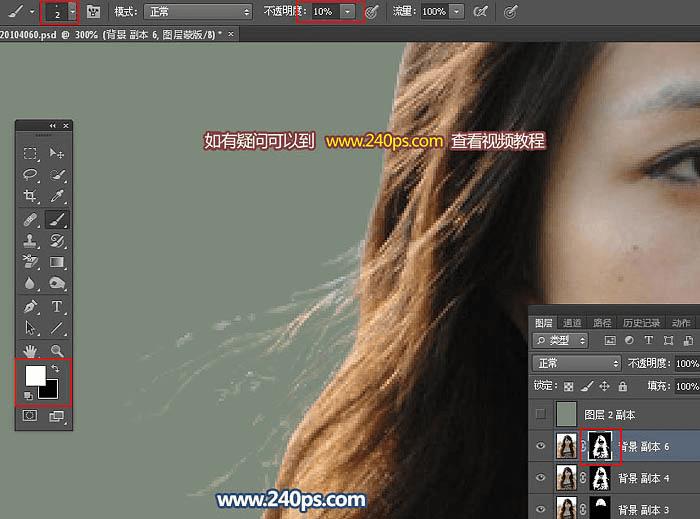Open the layer blend mode 正常 dropdown
The width and height of the screenshot is (700, 519).
pyautogui.click(x=576, y=364)
